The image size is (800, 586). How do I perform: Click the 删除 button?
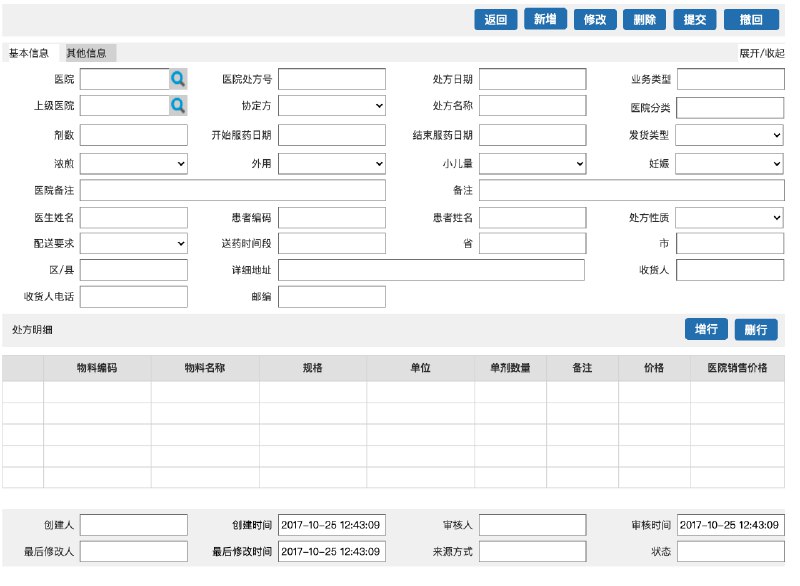coord(644,20)
